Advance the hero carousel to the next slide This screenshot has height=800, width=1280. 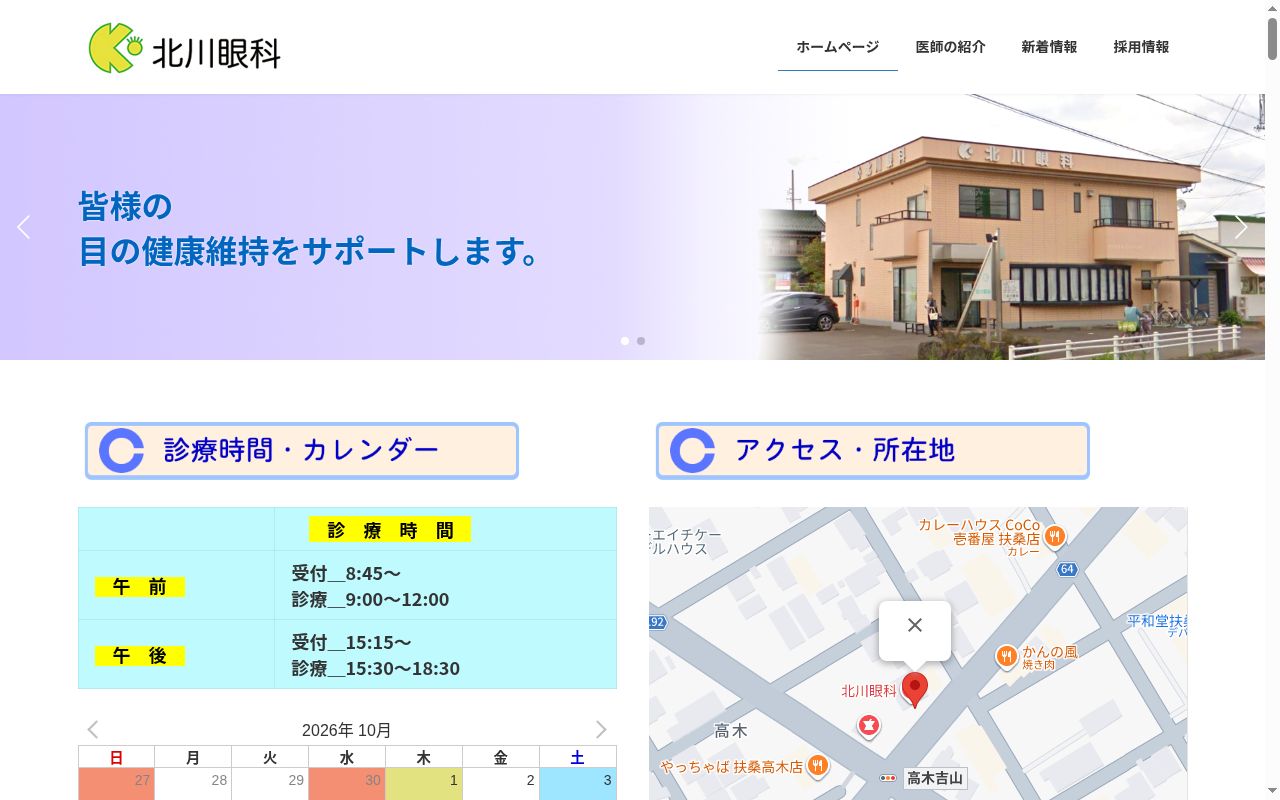(1241, 227)
